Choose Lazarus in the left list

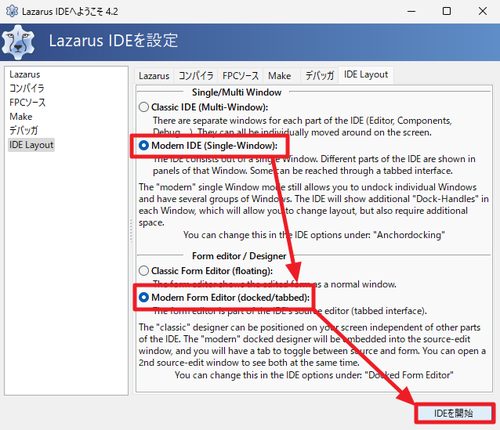[x=25, y=74]
